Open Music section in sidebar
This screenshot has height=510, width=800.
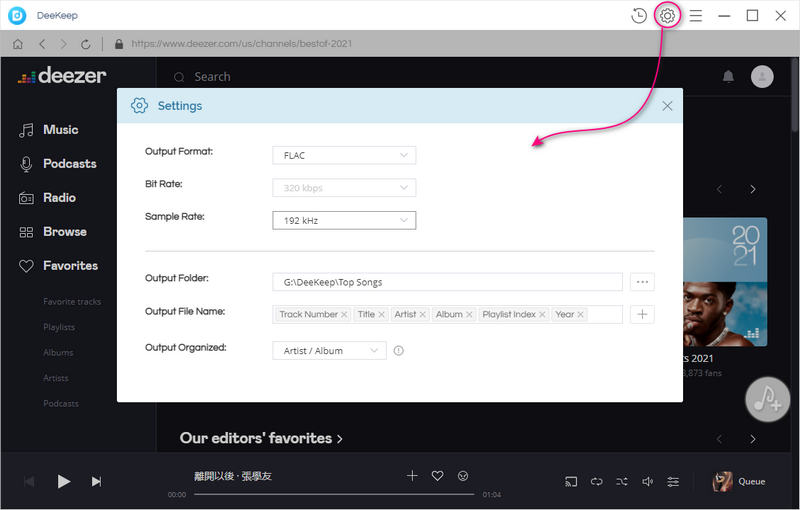tap(48, 130)
